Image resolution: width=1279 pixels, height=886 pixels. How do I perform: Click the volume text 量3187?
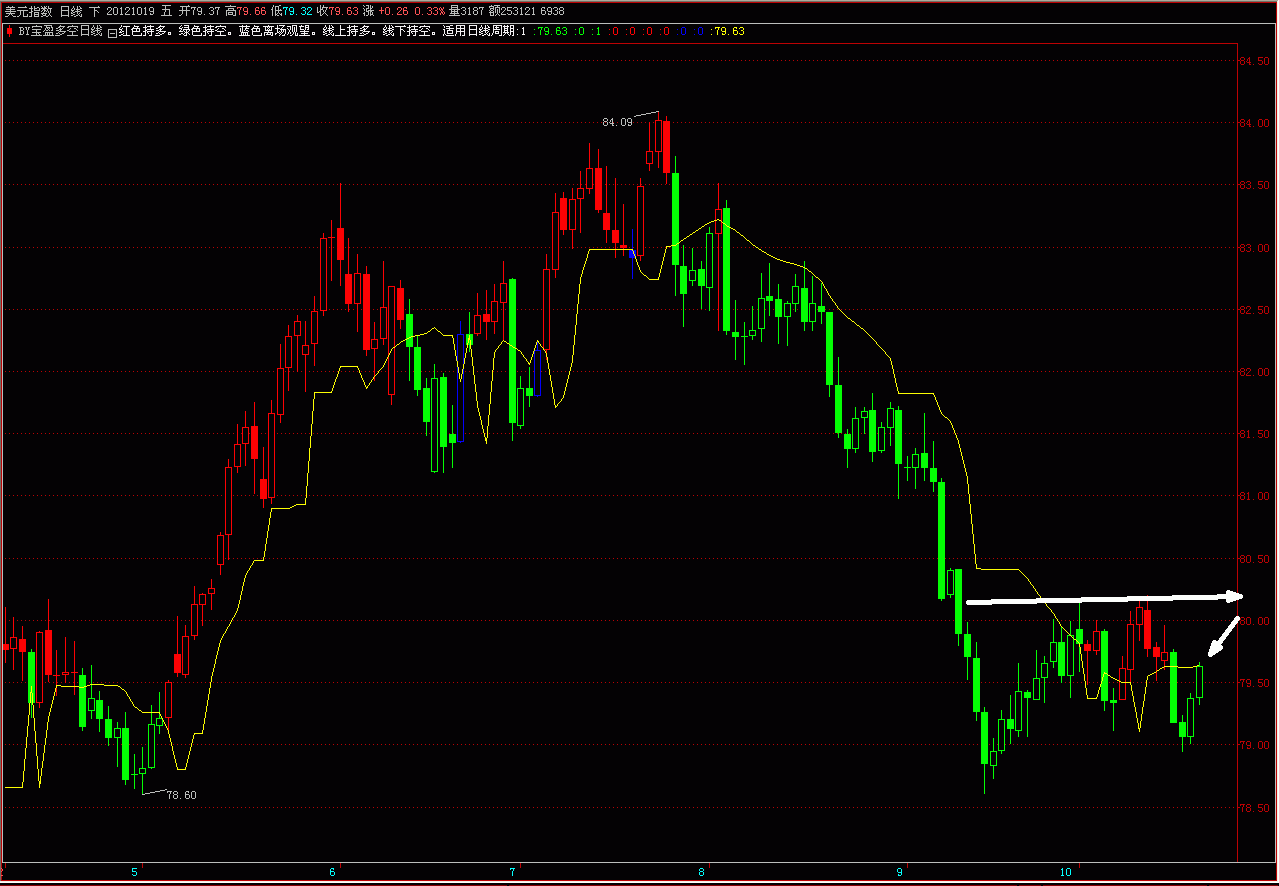coord(466,11)
